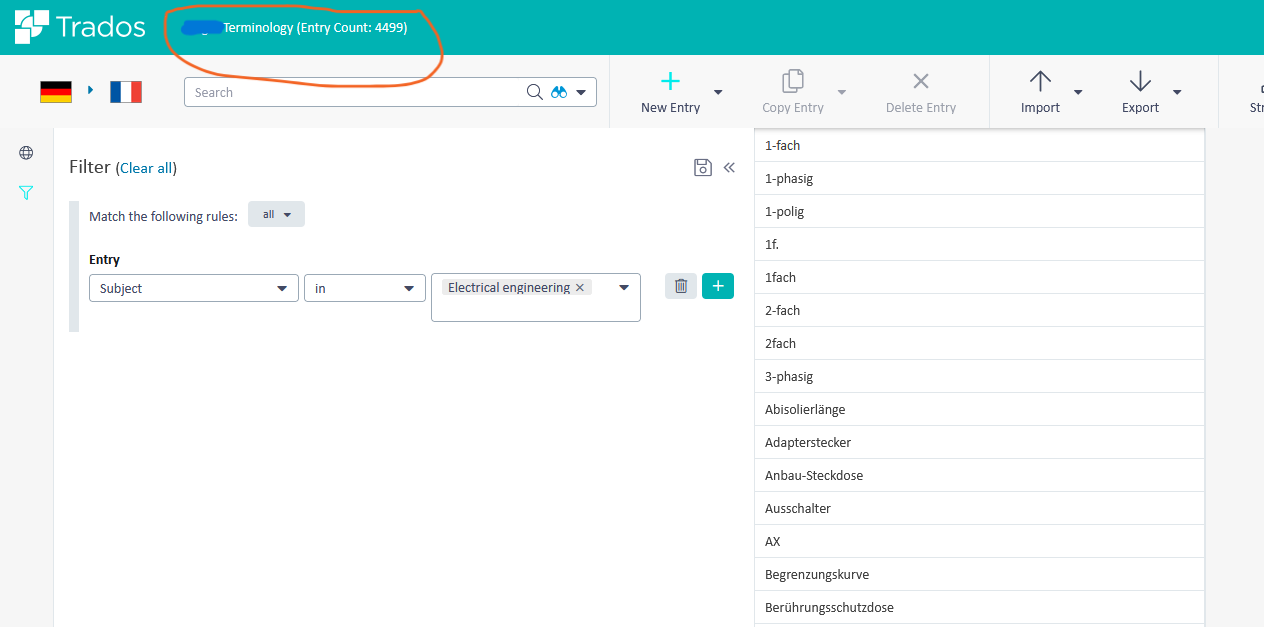Remove Electrical engineering tag with X
Image resolution: width=1264 pixels, height=627 pixels.
pos(580,287)
